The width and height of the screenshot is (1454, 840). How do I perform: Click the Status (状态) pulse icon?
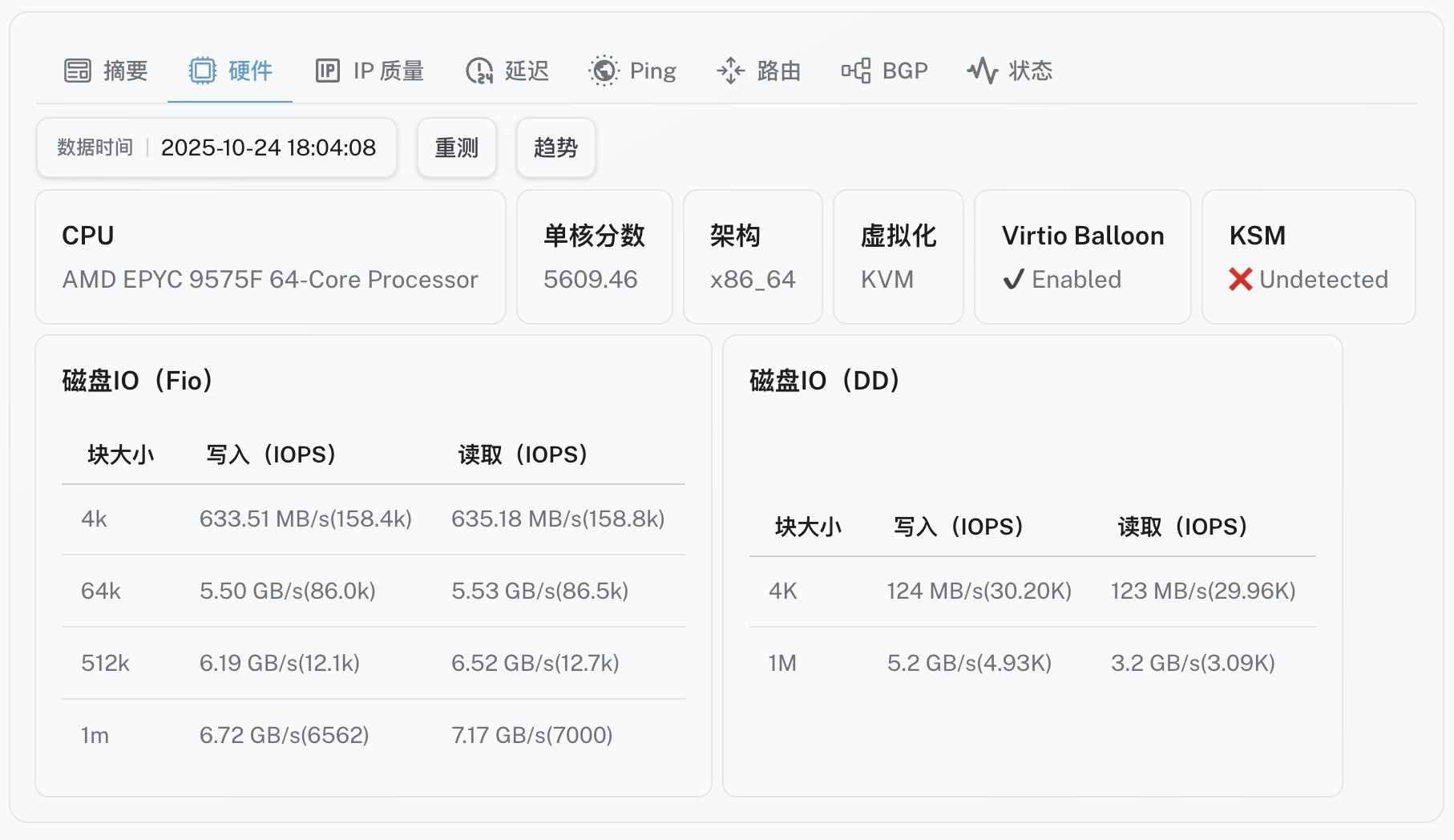point(982,71)
